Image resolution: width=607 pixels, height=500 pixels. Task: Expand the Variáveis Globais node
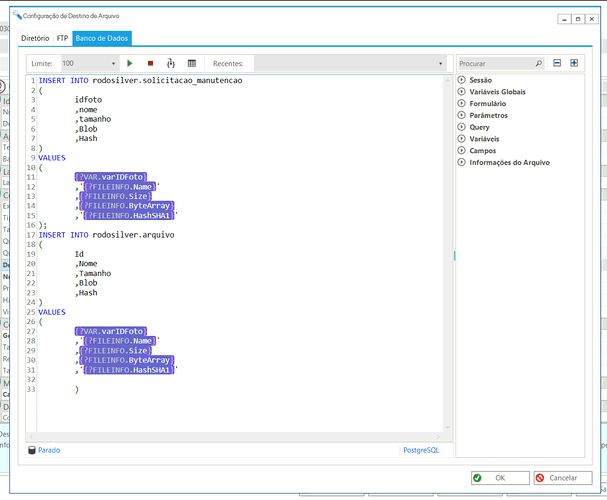pos(461,92)
